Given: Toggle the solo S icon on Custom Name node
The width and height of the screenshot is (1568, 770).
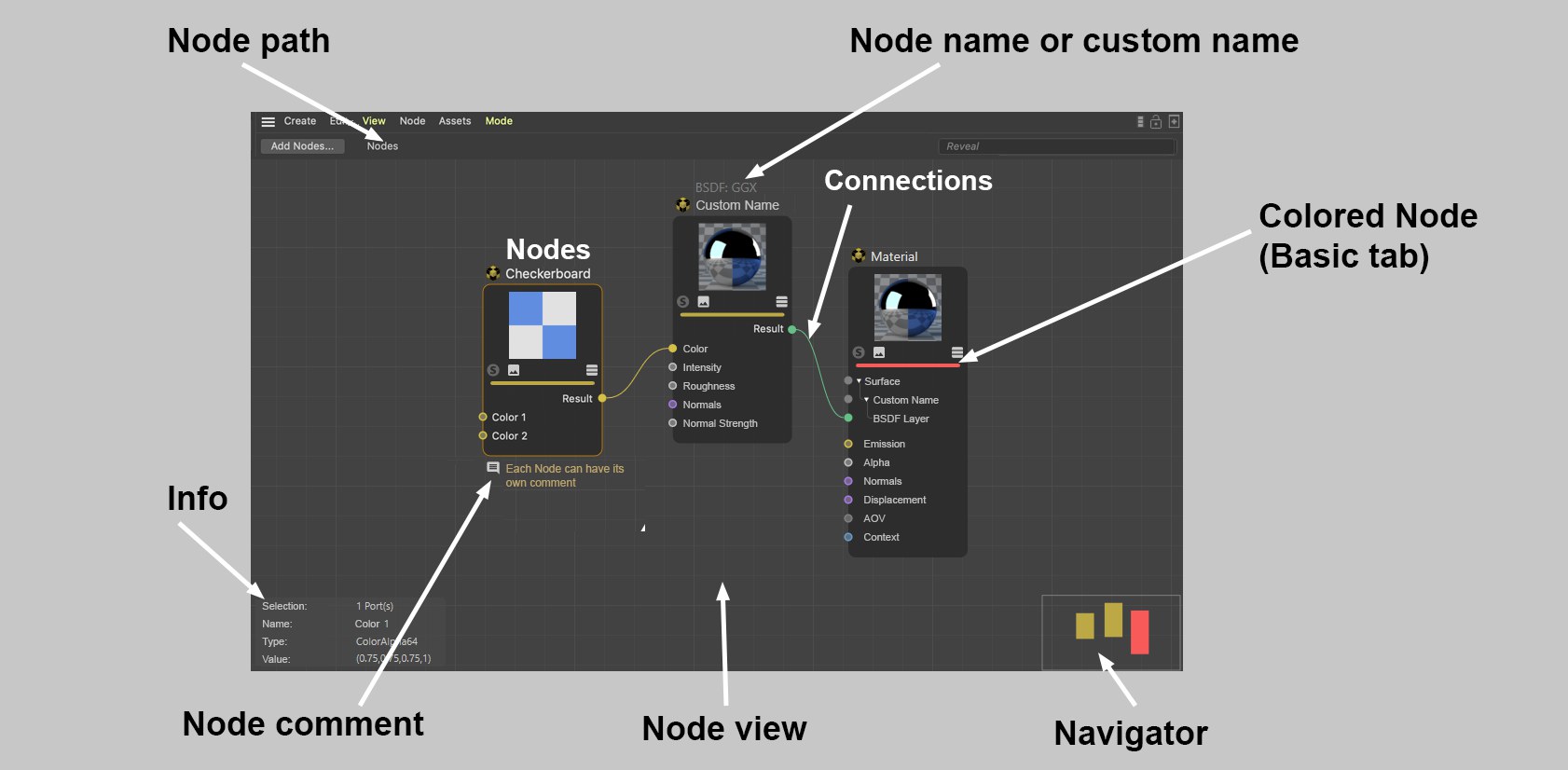Looking at the screenshot, I should tap(682, 302).
